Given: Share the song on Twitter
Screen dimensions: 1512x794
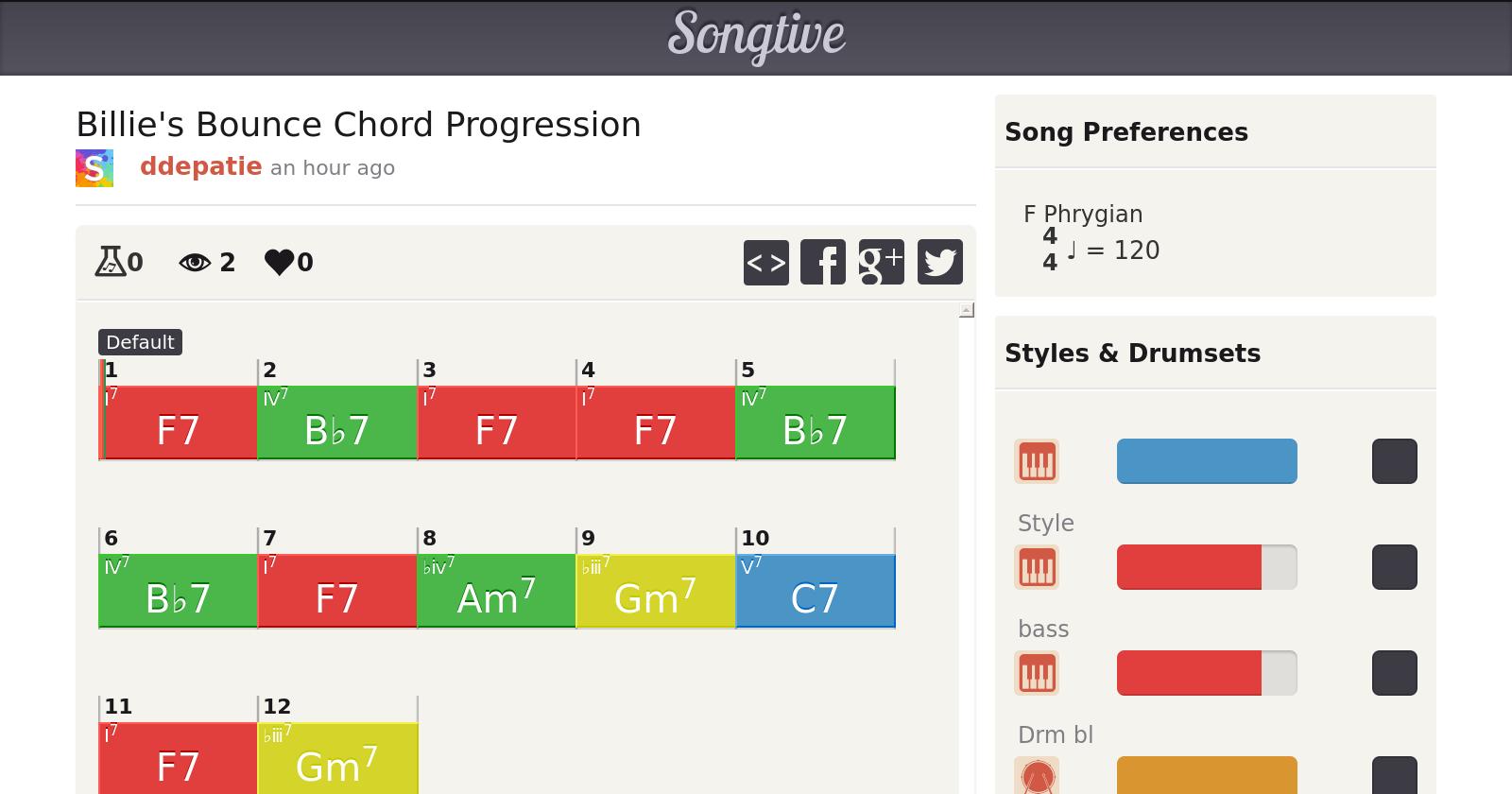Looking at the screenshot, I should click(x=940, y=262).
